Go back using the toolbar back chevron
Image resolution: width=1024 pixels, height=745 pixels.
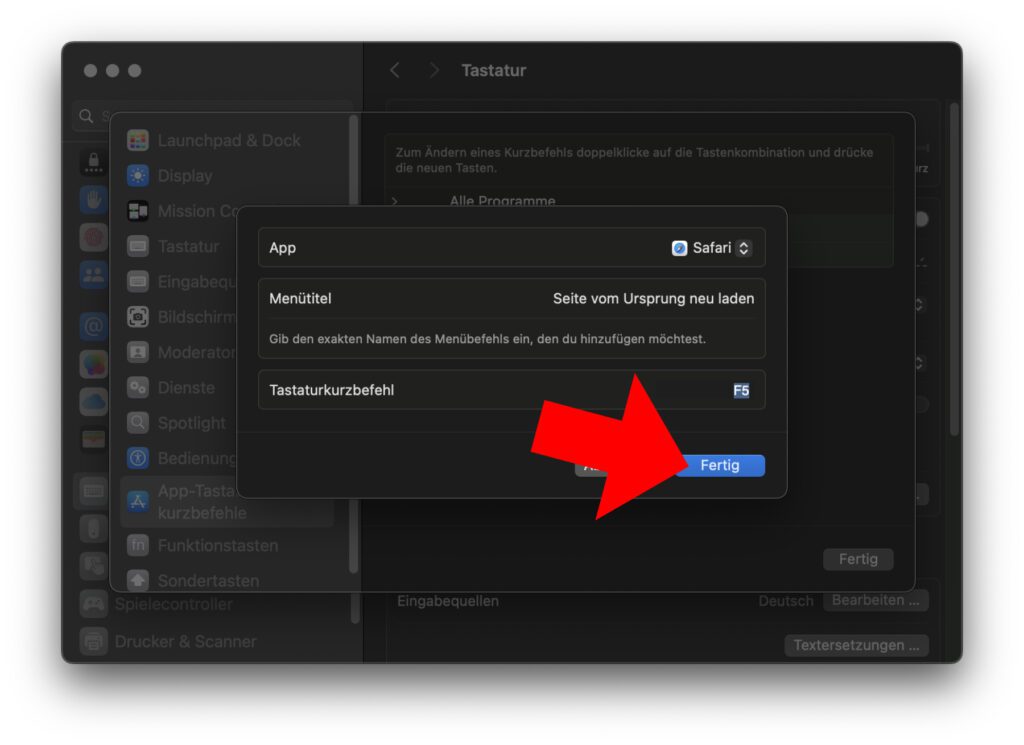(x=395, y=70)
